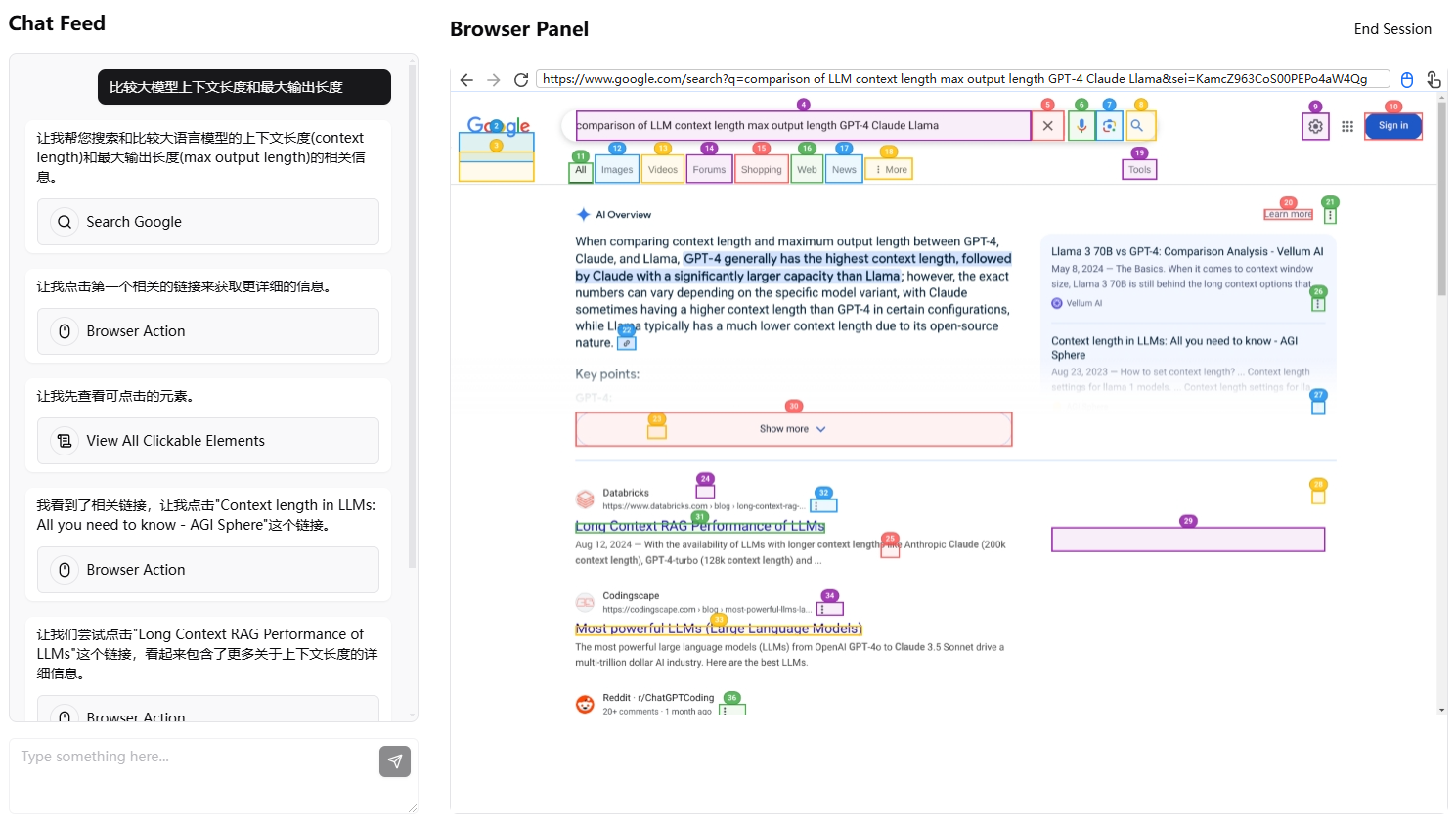Open Google quick settings gear

pos(1315,126)
